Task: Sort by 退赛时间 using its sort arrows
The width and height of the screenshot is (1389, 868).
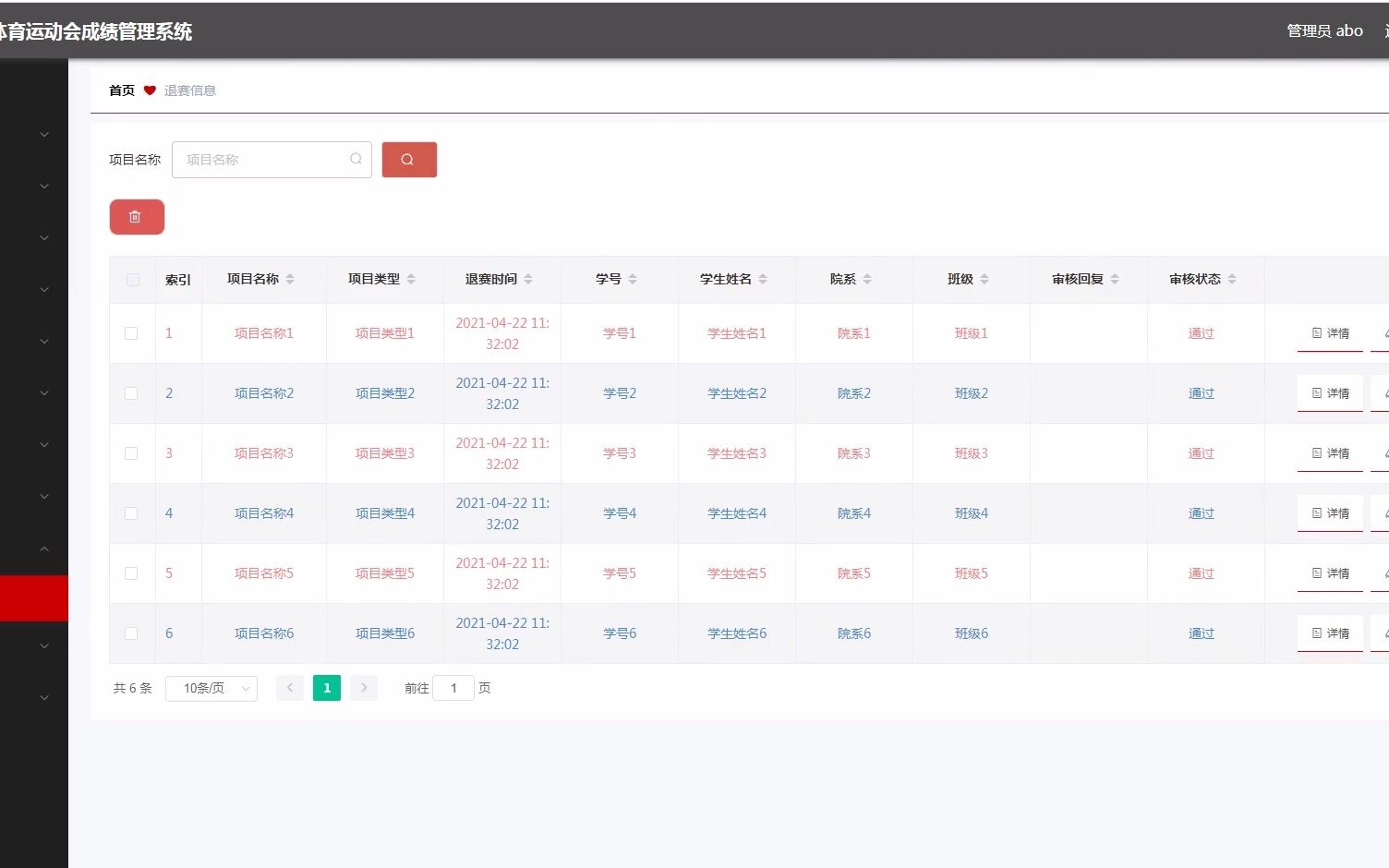Action: (528, 279)
